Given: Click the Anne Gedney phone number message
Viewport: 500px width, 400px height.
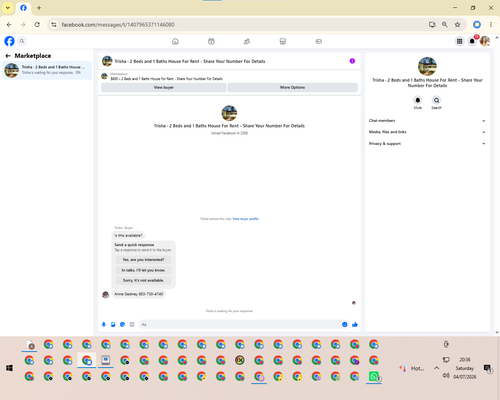Looking at the screenshot, I should click(x=139, y=294).
